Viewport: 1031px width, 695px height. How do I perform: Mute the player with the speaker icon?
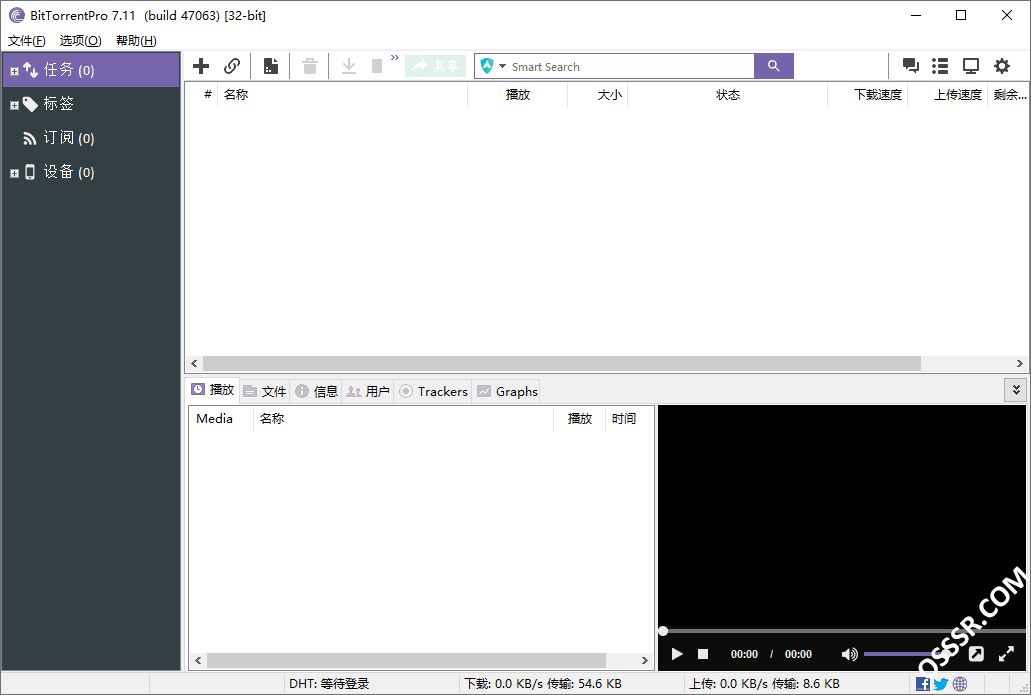coord(849,654)
